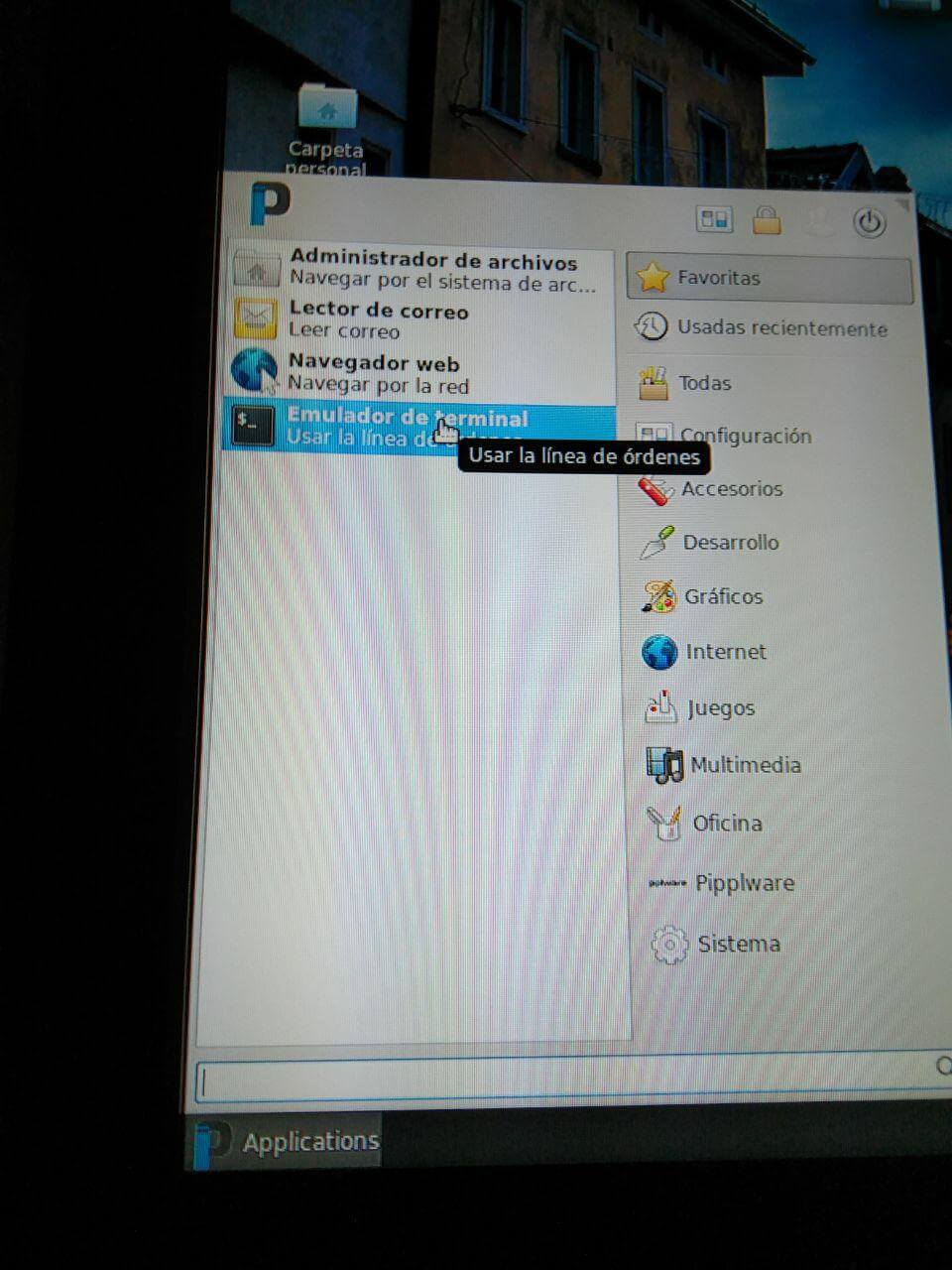Click the lock screen padlock icon
The image size is (952, 1270).
[766, 220]
